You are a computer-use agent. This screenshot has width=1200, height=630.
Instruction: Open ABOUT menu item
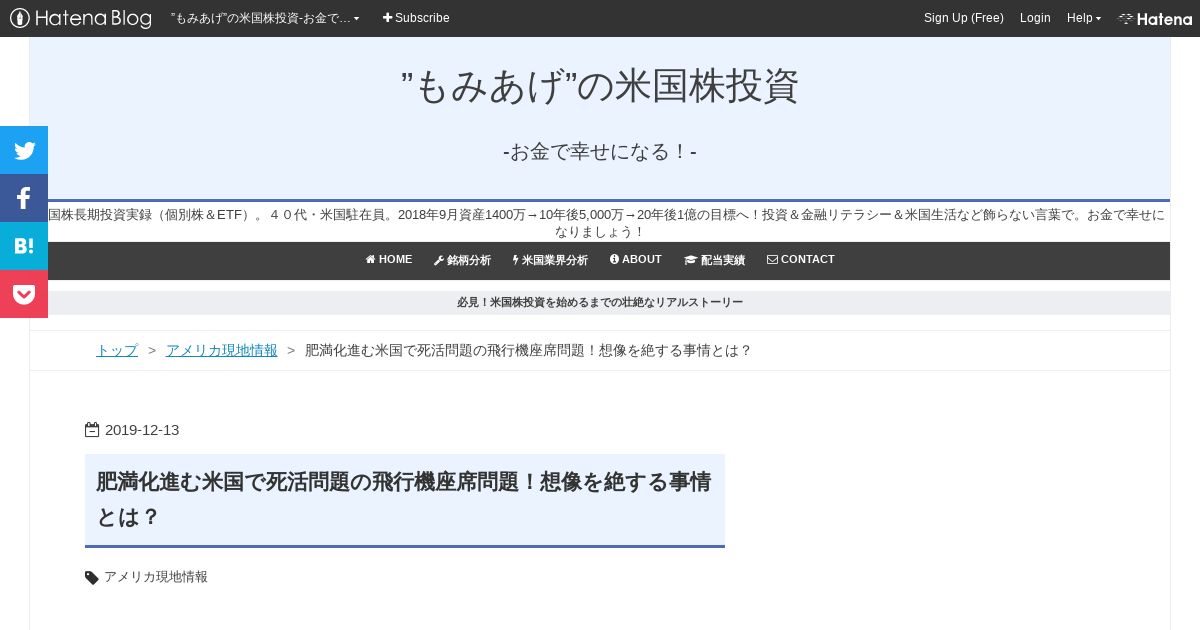pyautogui.click(x=636, y=260)
